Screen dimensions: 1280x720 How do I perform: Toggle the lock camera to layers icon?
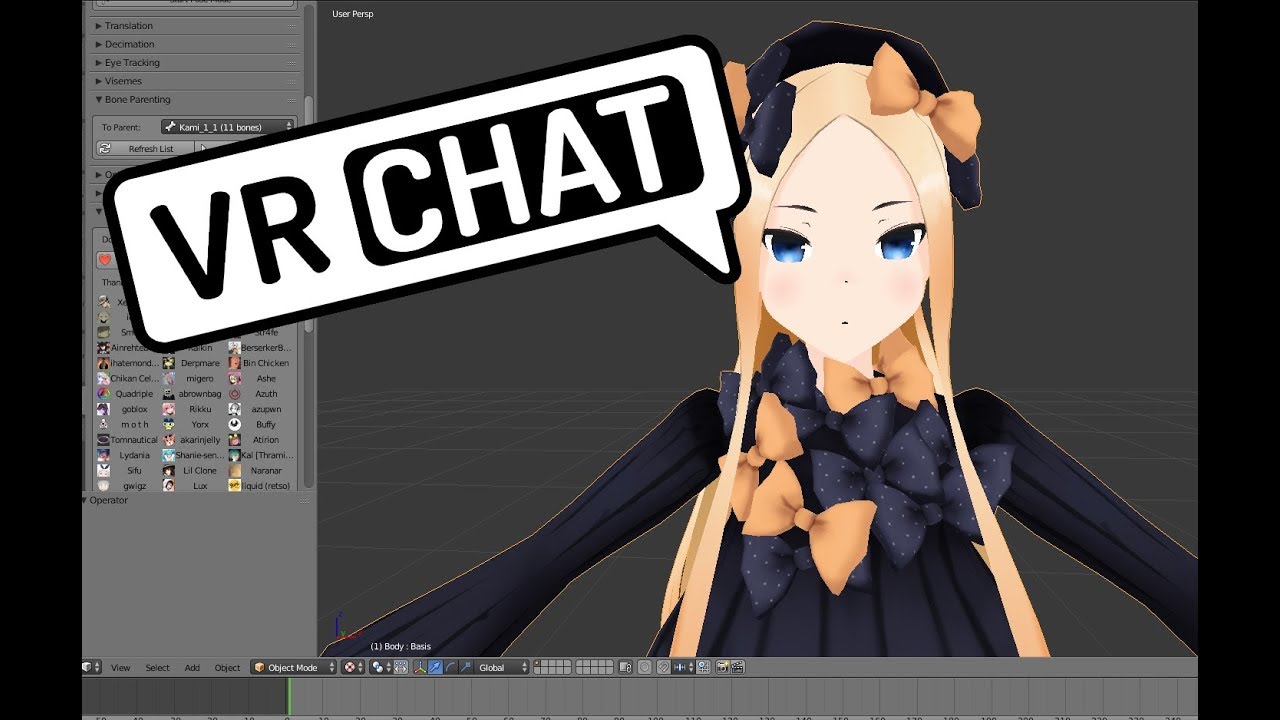click(626, 667)
